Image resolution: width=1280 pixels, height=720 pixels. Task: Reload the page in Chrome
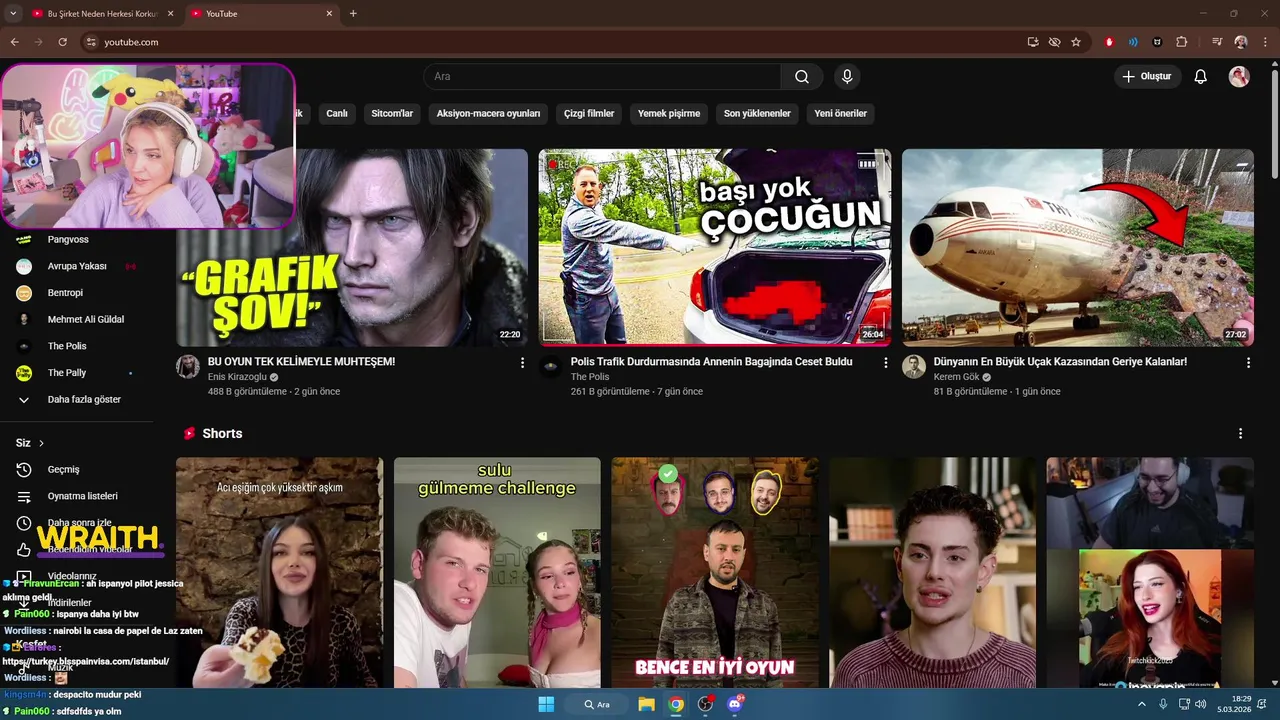pyautogui.click(x=62, y=42)
